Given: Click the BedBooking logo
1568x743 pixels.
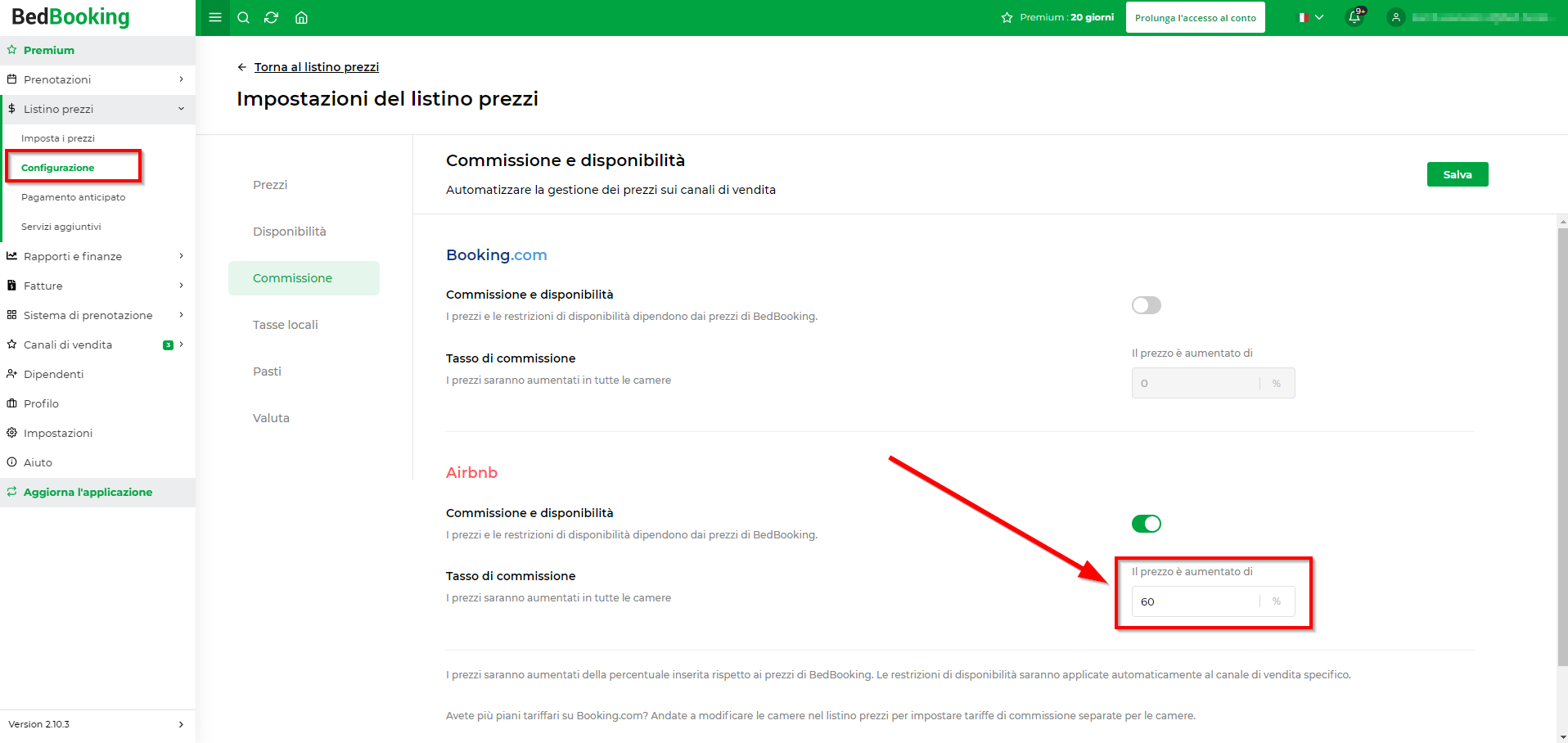Looking at the screenshot, I should click(x=70, y=16).
